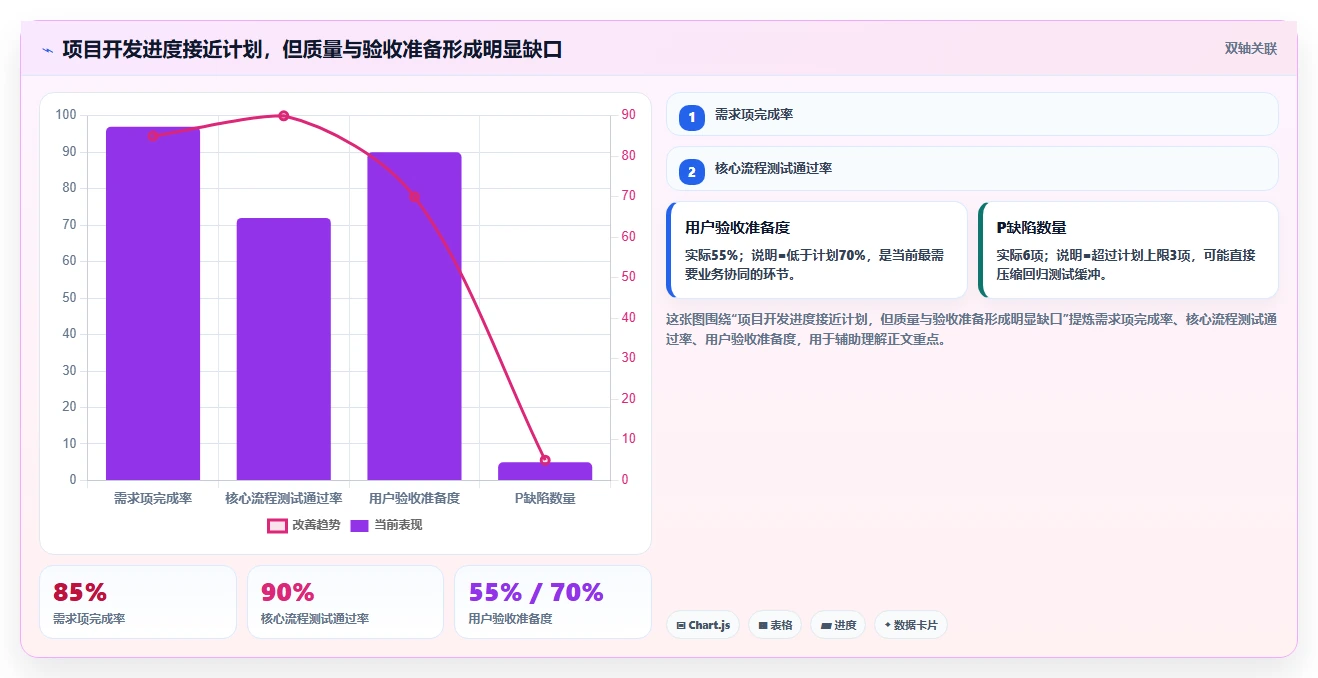The image size is (1318, 678).
Task: Toggle the 改善趋势 legend entry
Action: [x=304, y=525]
